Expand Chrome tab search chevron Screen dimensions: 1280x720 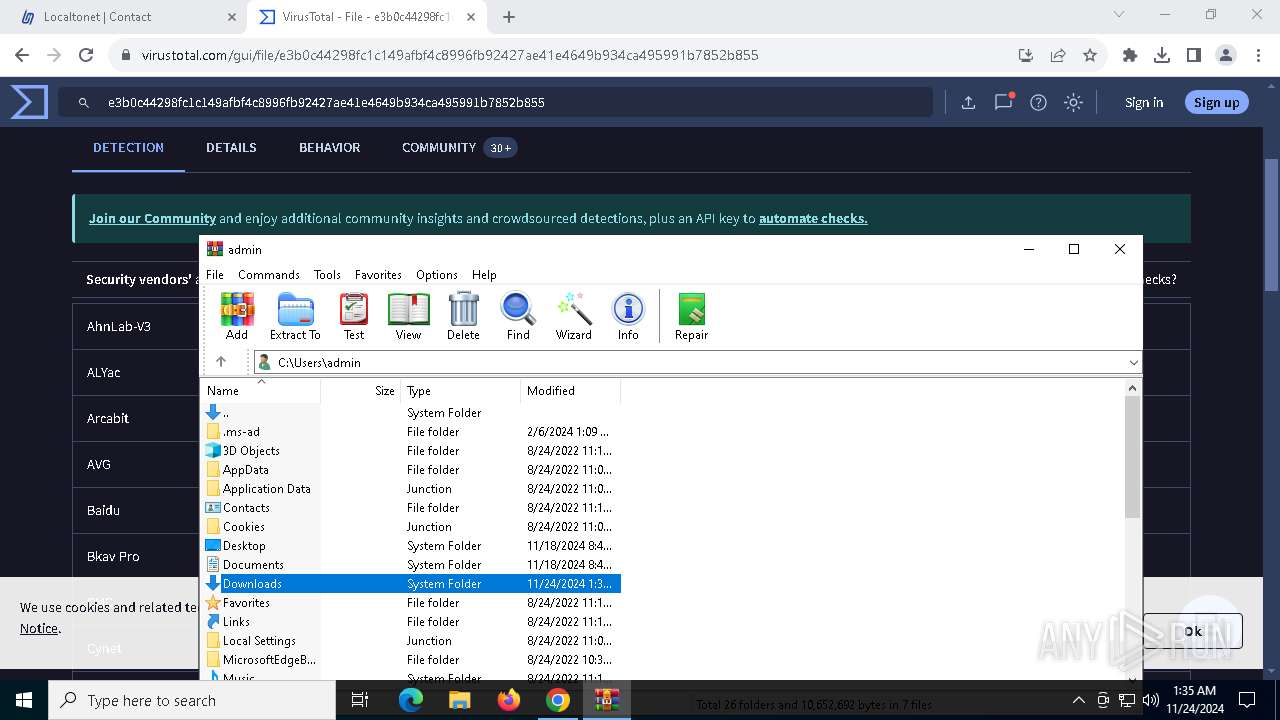point(1121,15)
